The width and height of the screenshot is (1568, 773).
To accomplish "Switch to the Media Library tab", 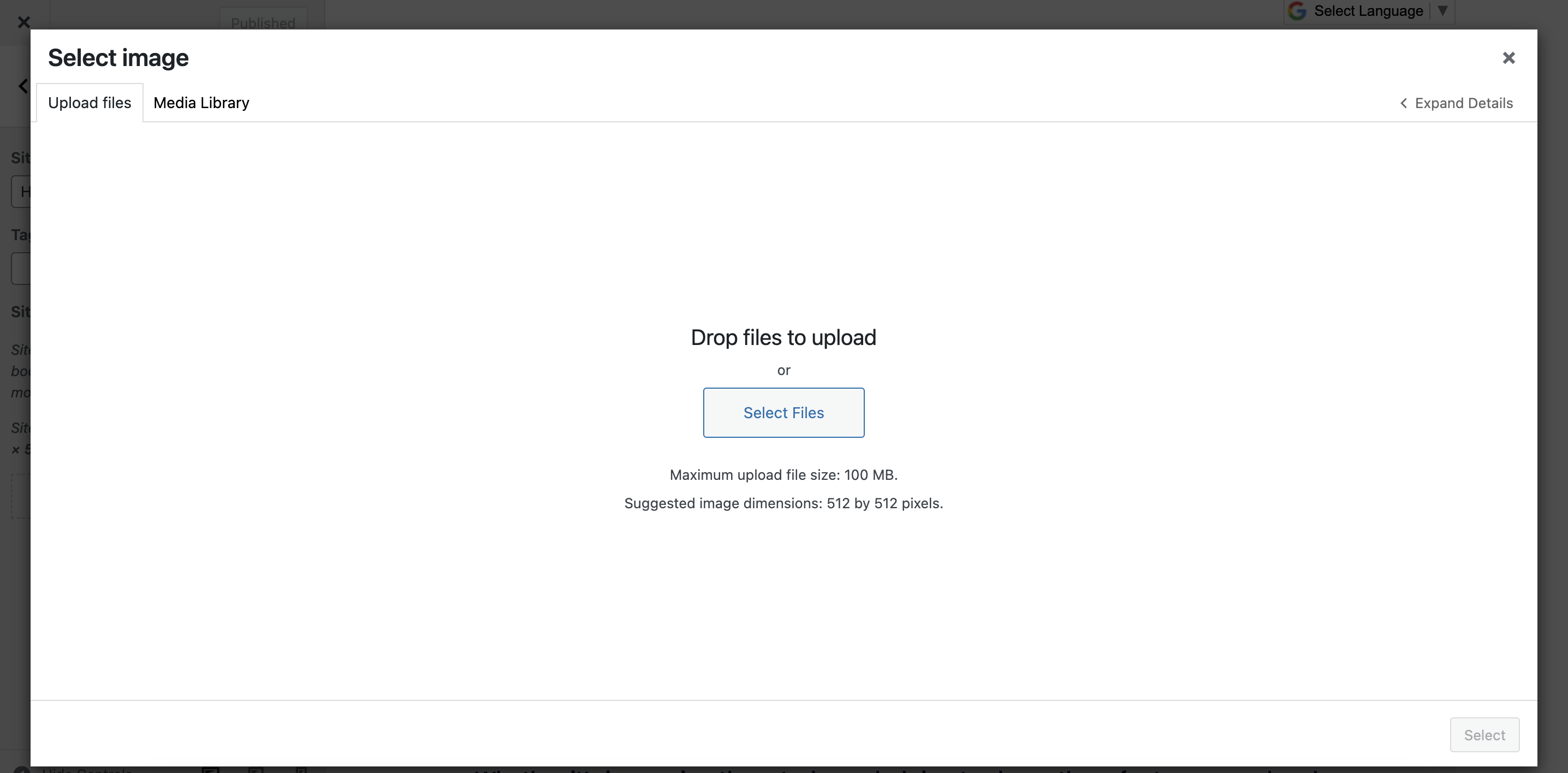I will tap(201, 103).
